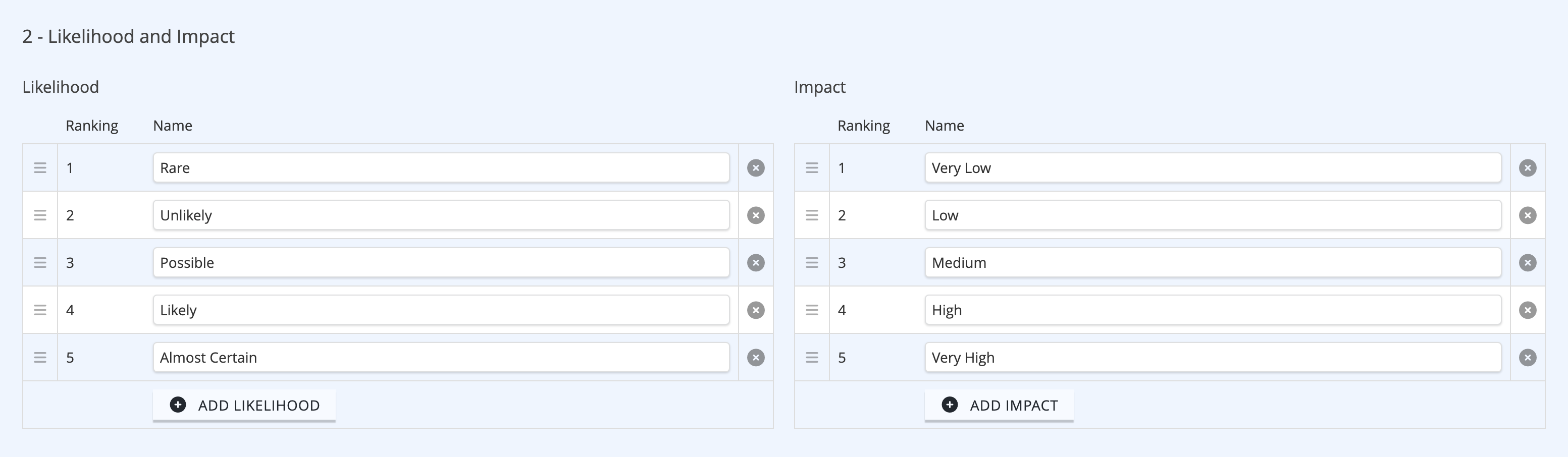Click the drag handle beside High impact
1568x457 pixels.
pos(812,310)
